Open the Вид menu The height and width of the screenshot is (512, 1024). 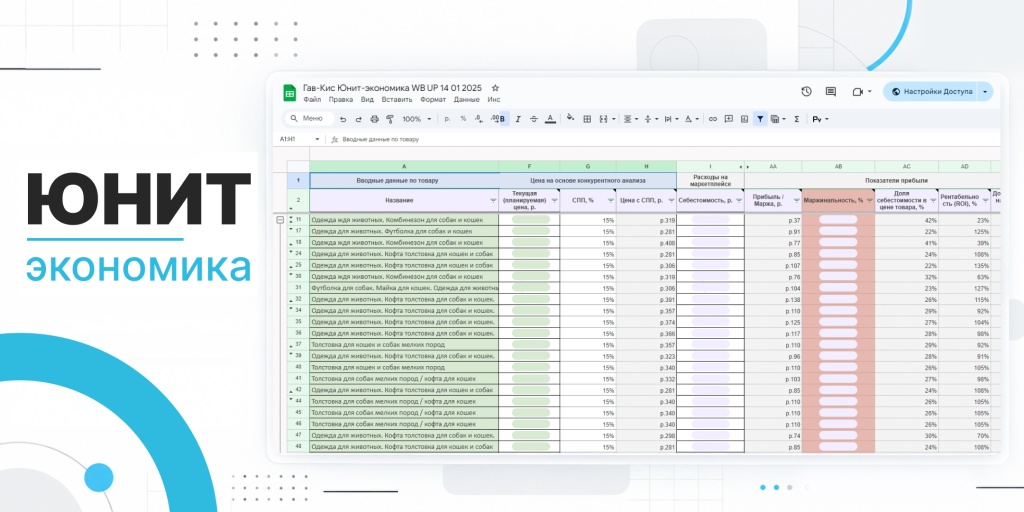click(x=367, y=99)
